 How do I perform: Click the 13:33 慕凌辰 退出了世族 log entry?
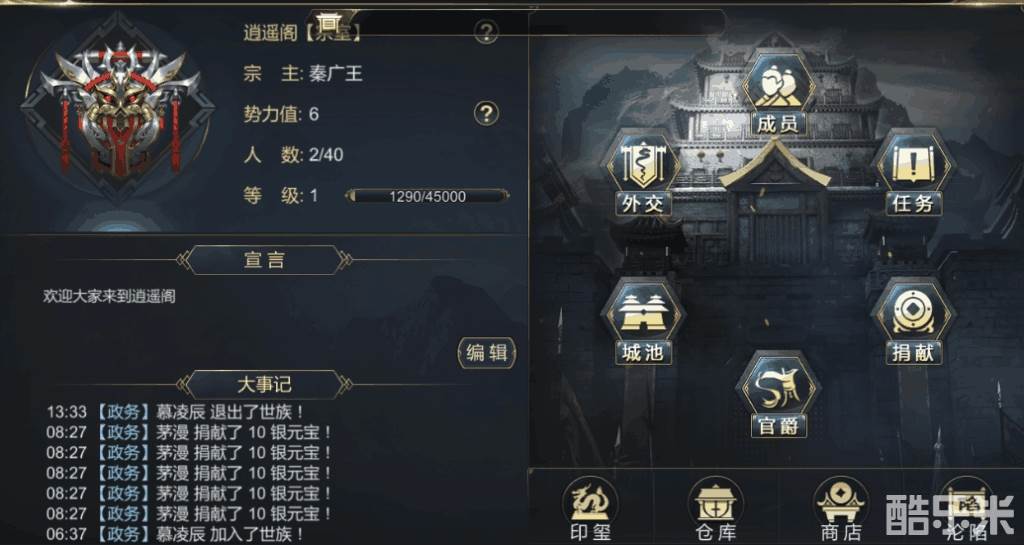click(175, 412)
